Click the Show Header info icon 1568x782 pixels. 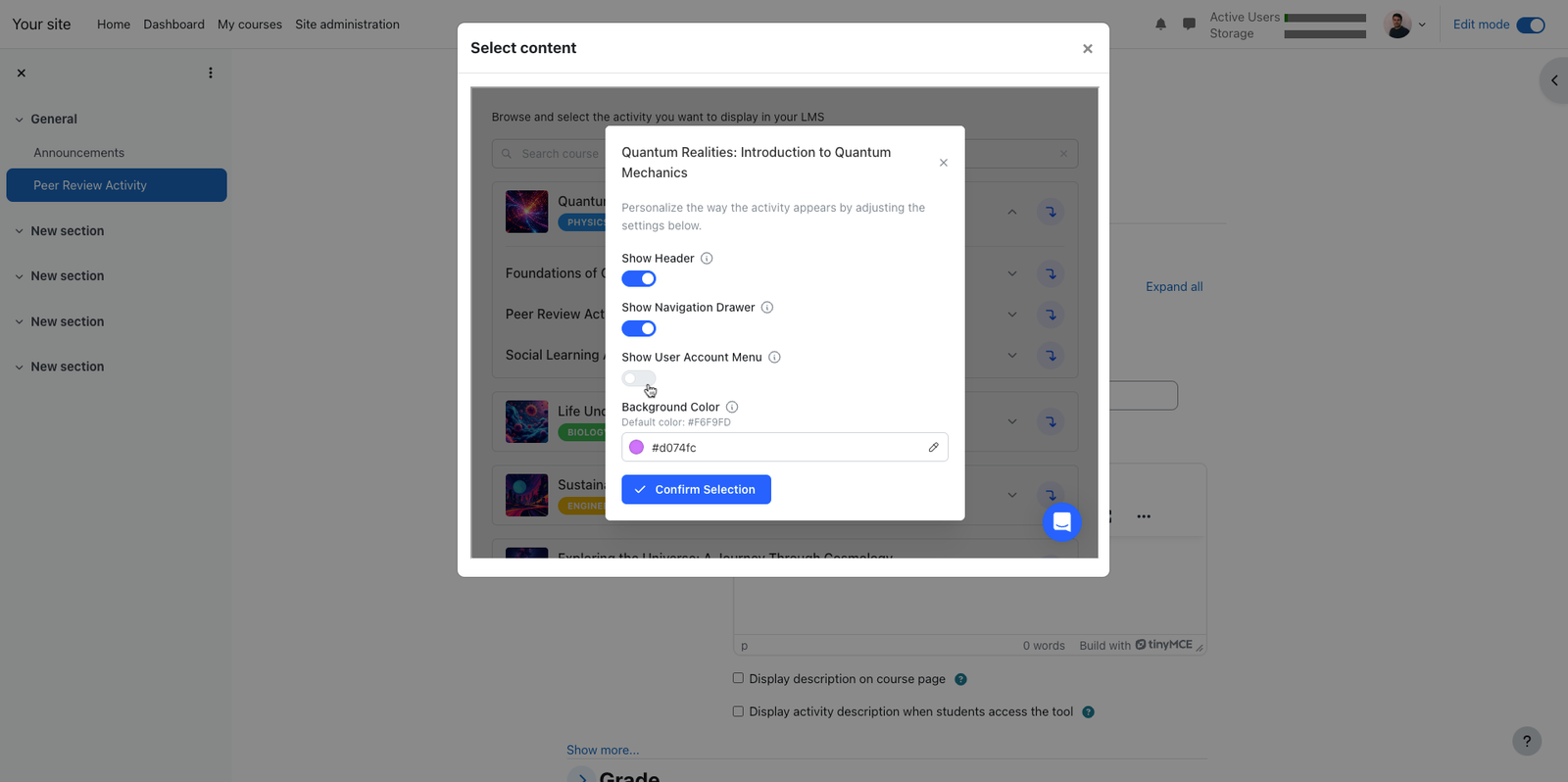[x=707, y=259]
